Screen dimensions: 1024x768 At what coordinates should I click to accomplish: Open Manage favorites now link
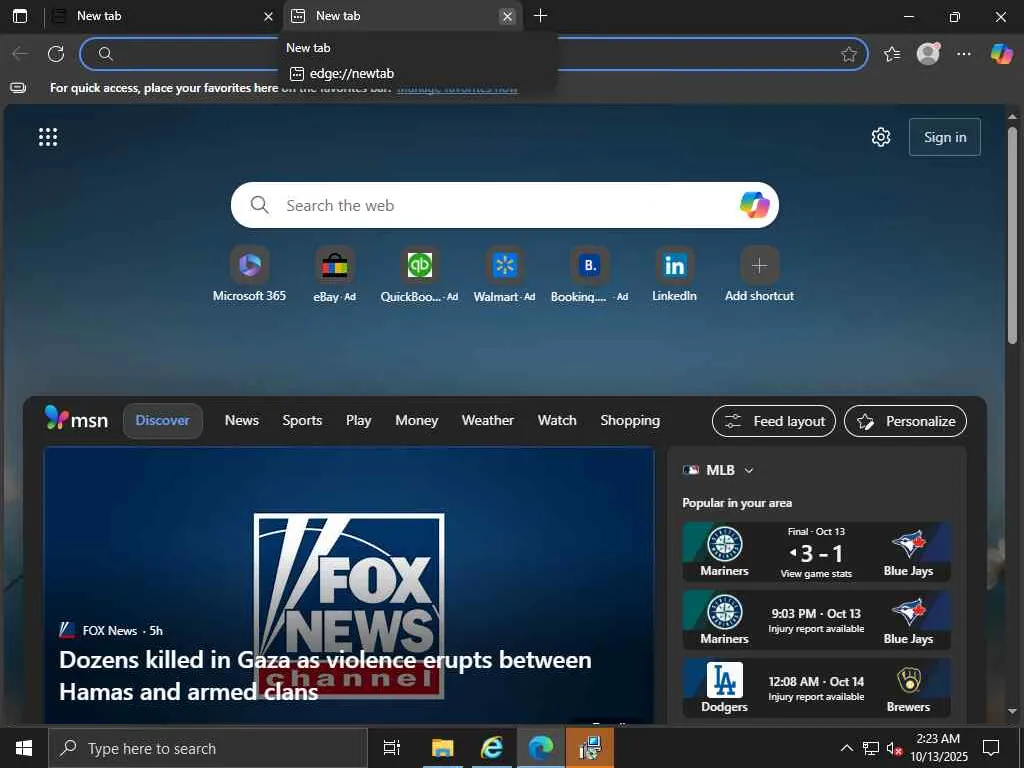457,88
